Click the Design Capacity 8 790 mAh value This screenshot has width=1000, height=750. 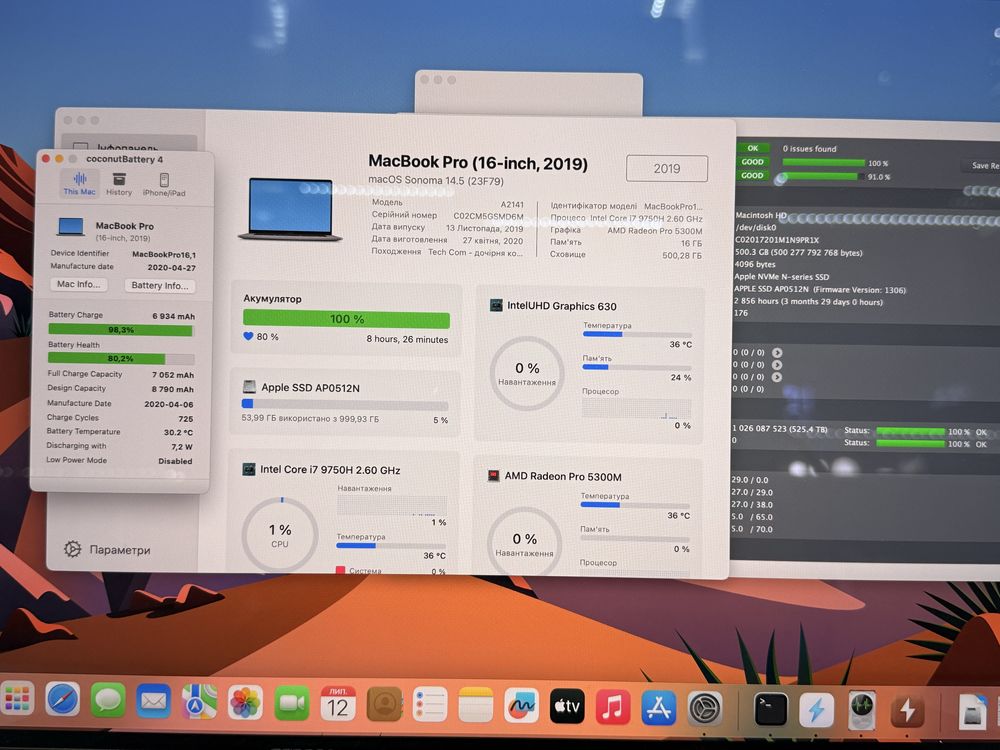[x=173, y=389]
